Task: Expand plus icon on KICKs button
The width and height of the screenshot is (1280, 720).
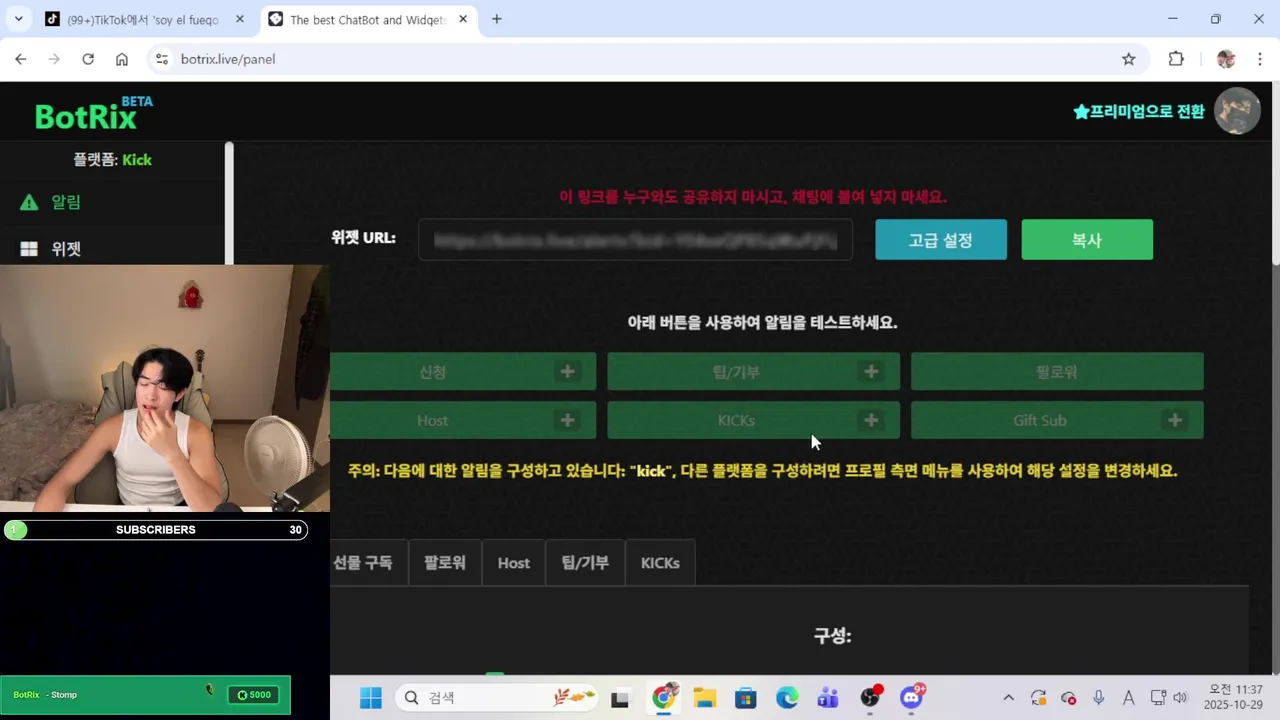Action: [871, 421]
